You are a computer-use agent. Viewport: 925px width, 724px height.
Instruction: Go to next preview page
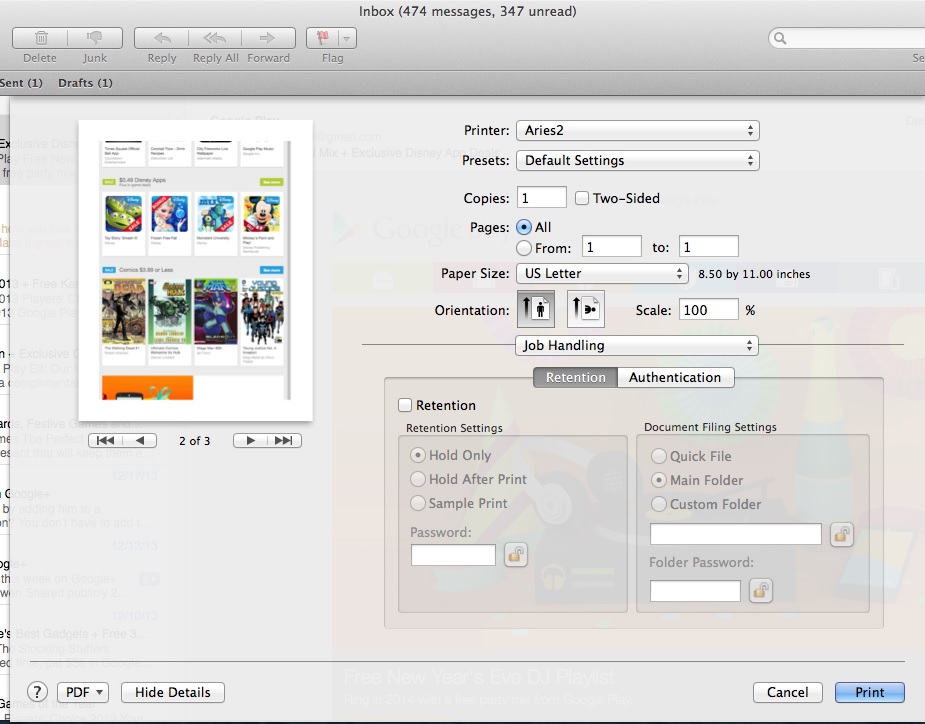(x=250, y=440)
